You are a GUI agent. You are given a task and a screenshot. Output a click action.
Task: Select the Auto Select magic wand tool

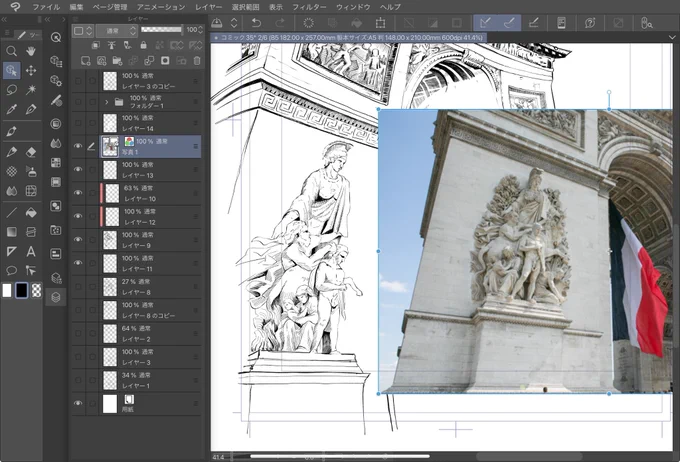31,90
